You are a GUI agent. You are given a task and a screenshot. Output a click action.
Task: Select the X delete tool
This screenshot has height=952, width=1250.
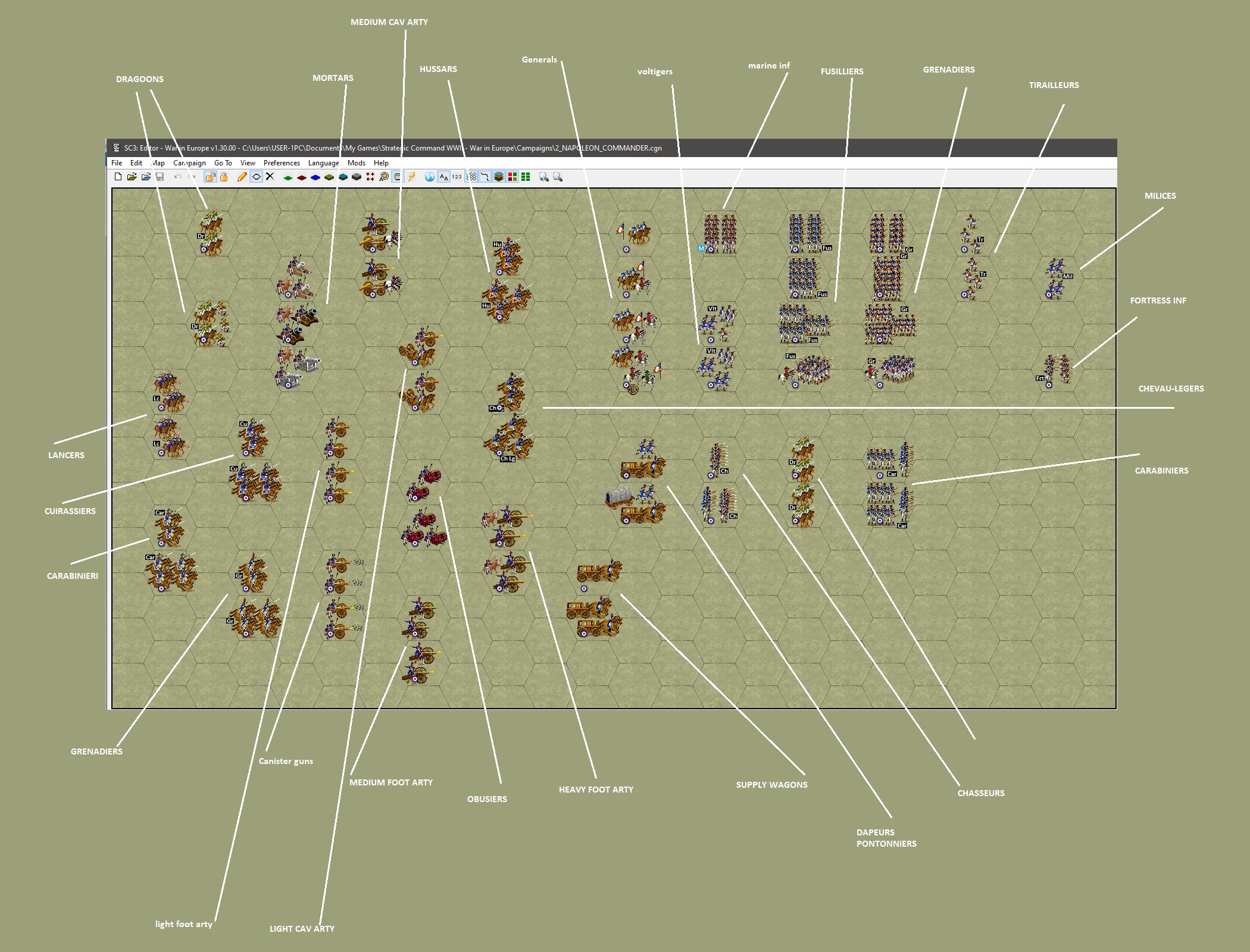click(x=270, y=177)
